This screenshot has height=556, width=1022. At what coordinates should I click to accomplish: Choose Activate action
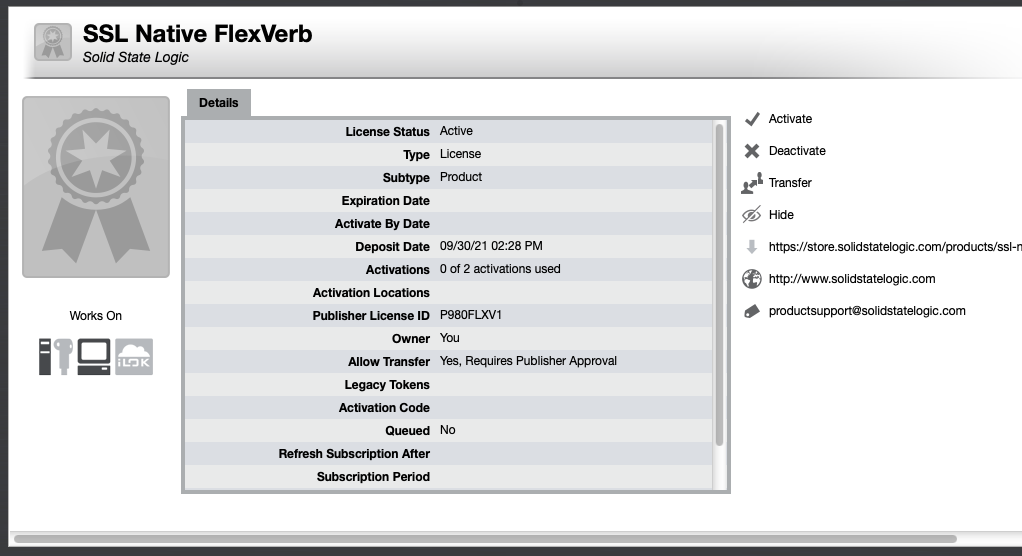pyautogui.click(x=790, y=119)
